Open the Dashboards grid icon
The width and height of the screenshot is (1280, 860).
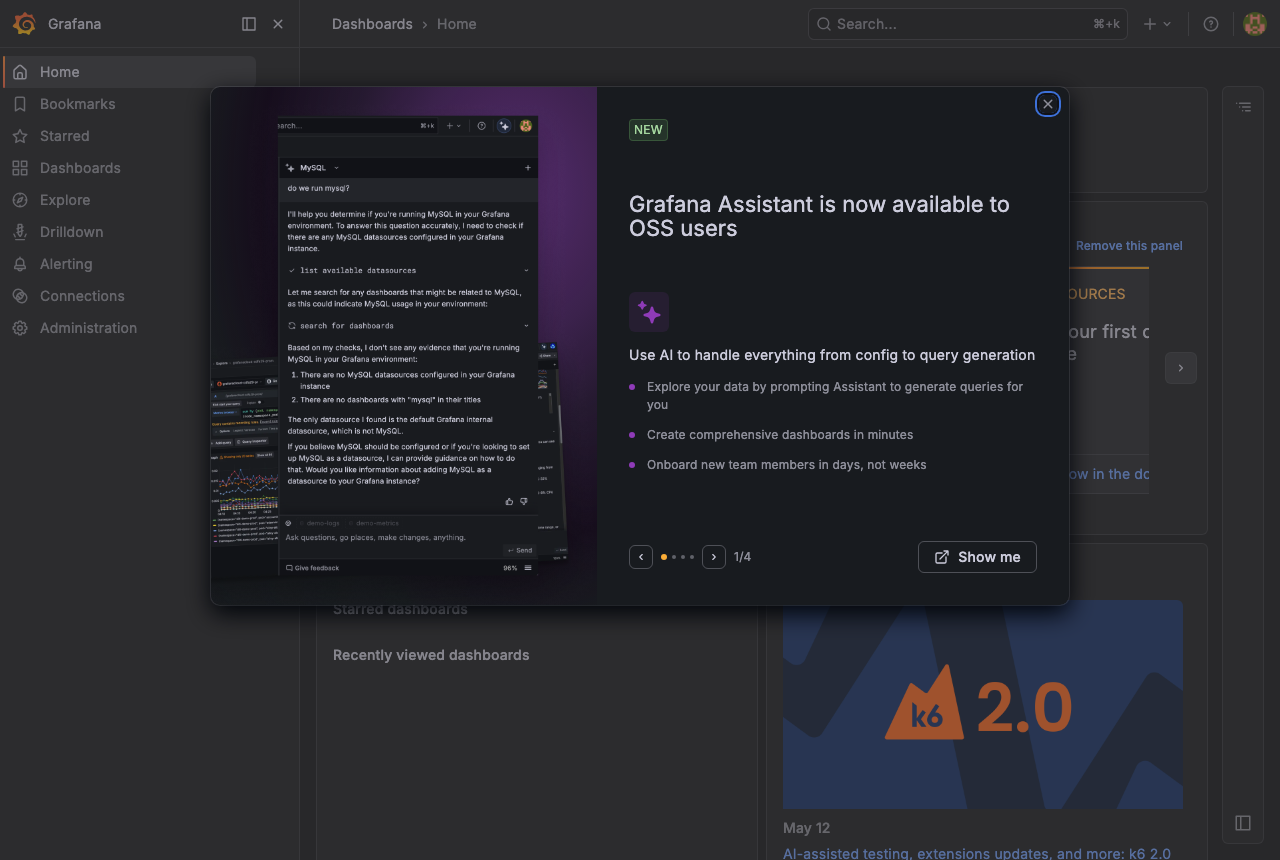pos(20,168)
